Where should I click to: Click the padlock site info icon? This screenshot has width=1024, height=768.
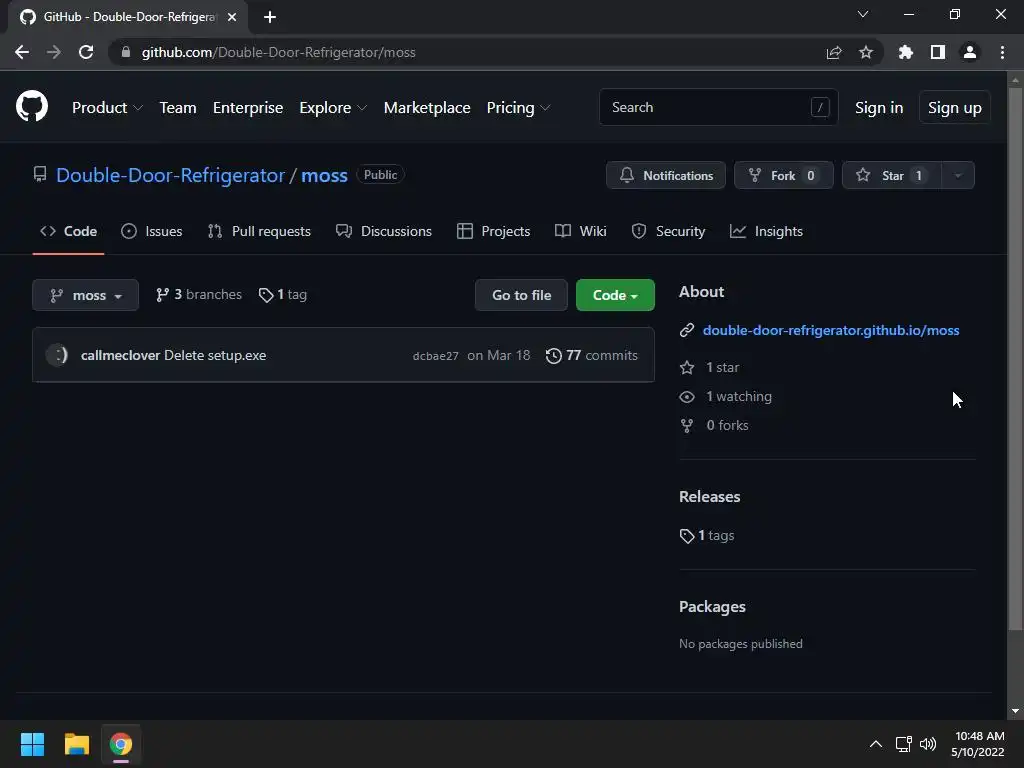click(x=125, y=52)
